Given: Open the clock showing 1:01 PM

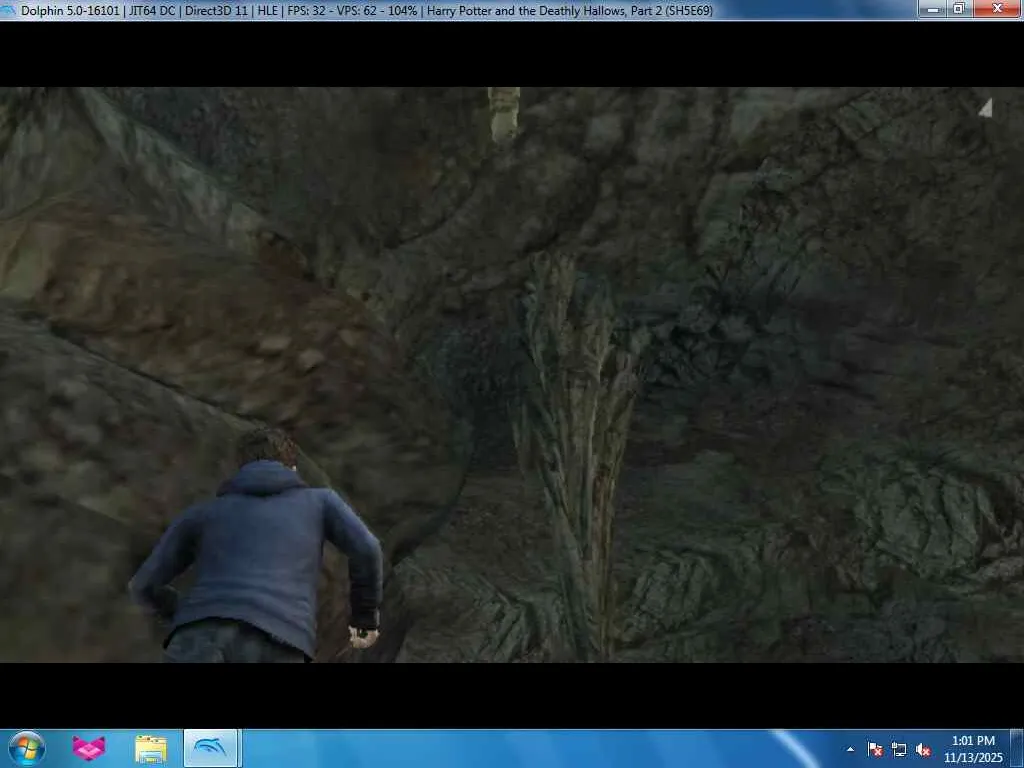Looking at the screenshot, I should point(973,749).
